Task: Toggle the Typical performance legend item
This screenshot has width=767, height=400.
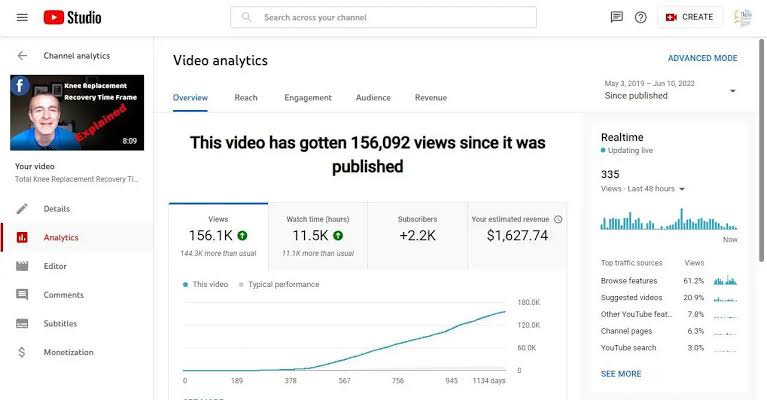Action: pyautogui.click(x=279, y=285)
